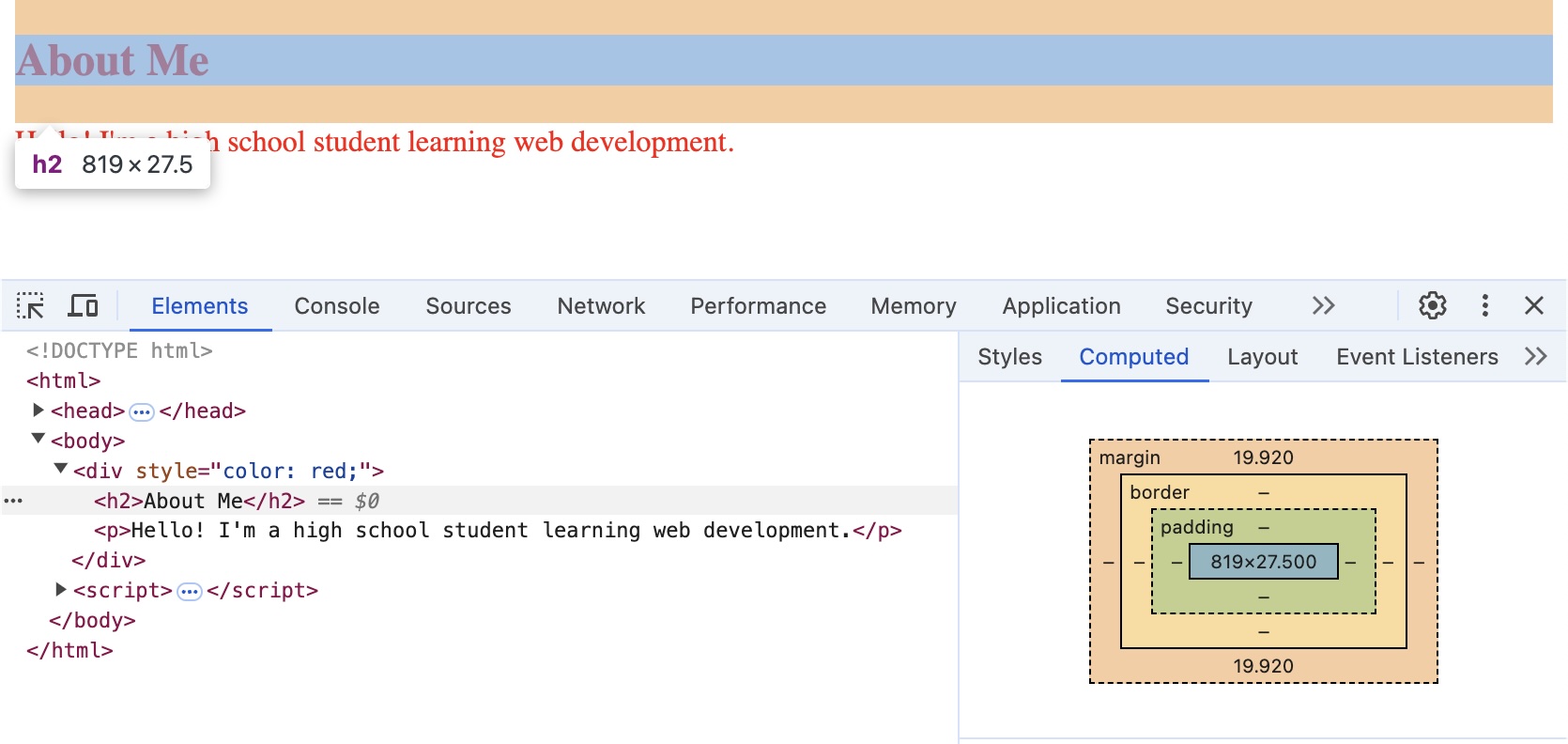Collapse the div style color red node

(x=61, y=470)
